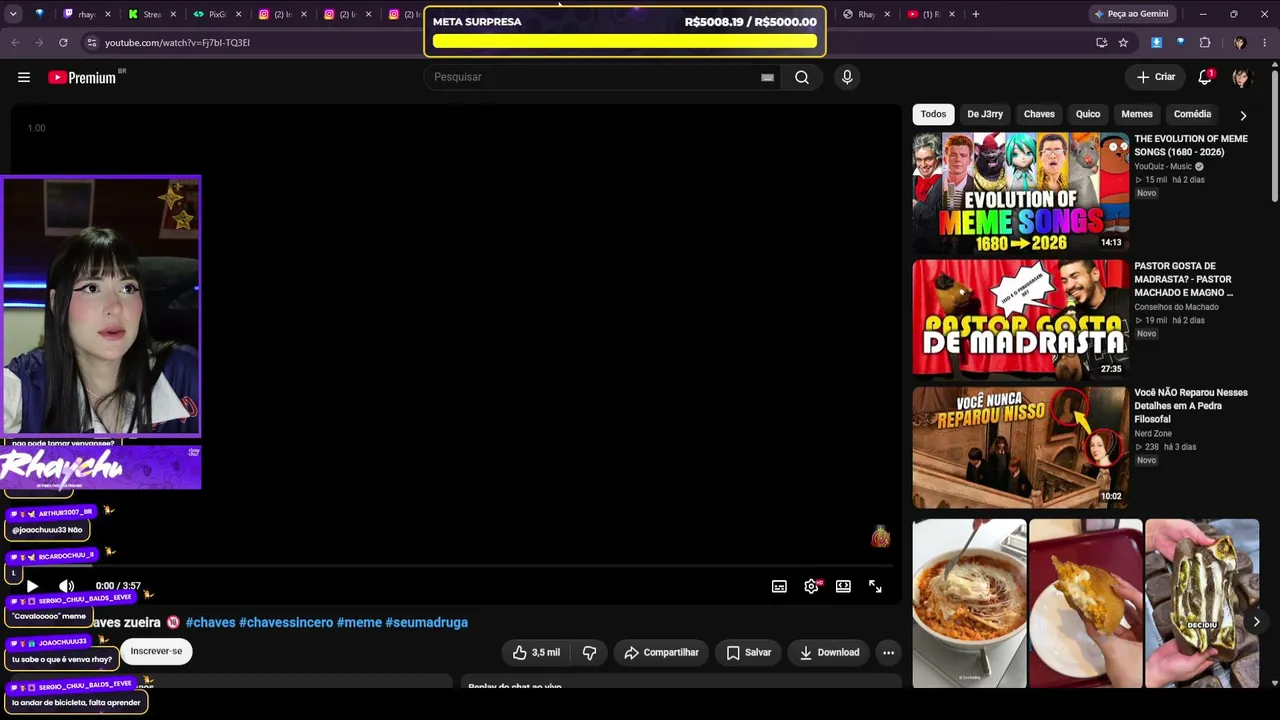Click the Peça ao Gemini button
Image resolution: width=1280 pixels, height=720 pixels.
coord(1131,14)
